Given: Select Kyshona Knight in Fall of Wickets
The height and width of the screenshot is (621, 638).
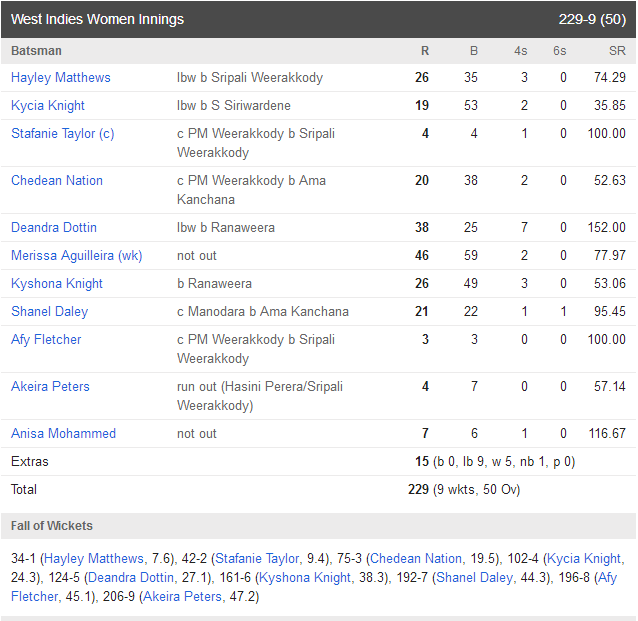Looking at the screenshot, I should pyautogui.click(x=305, y=577).
